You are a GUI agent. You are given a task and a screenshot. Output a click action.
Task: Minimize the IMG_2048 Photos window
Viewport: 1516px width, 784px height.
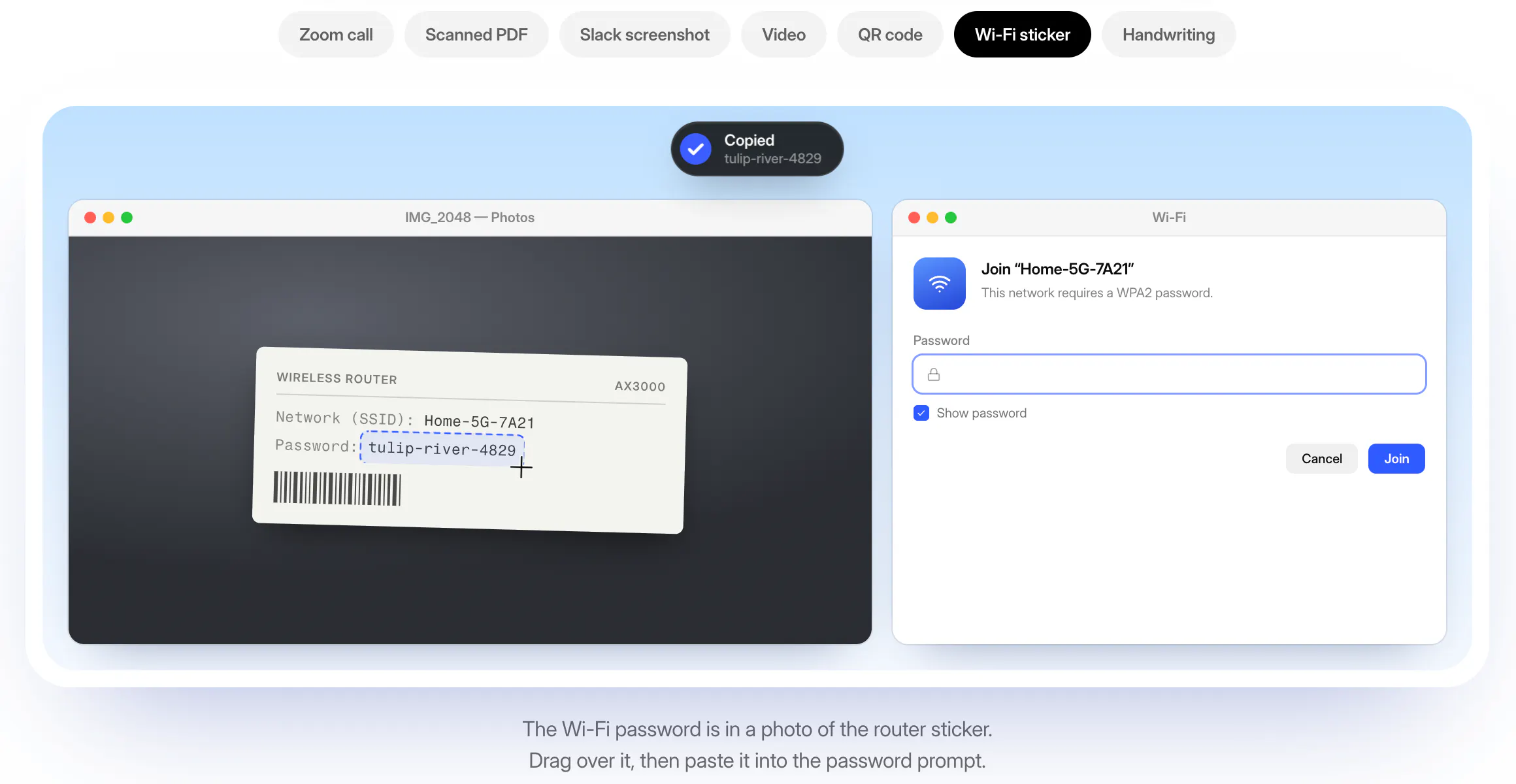pyautogui.click(x=108, y=218)
